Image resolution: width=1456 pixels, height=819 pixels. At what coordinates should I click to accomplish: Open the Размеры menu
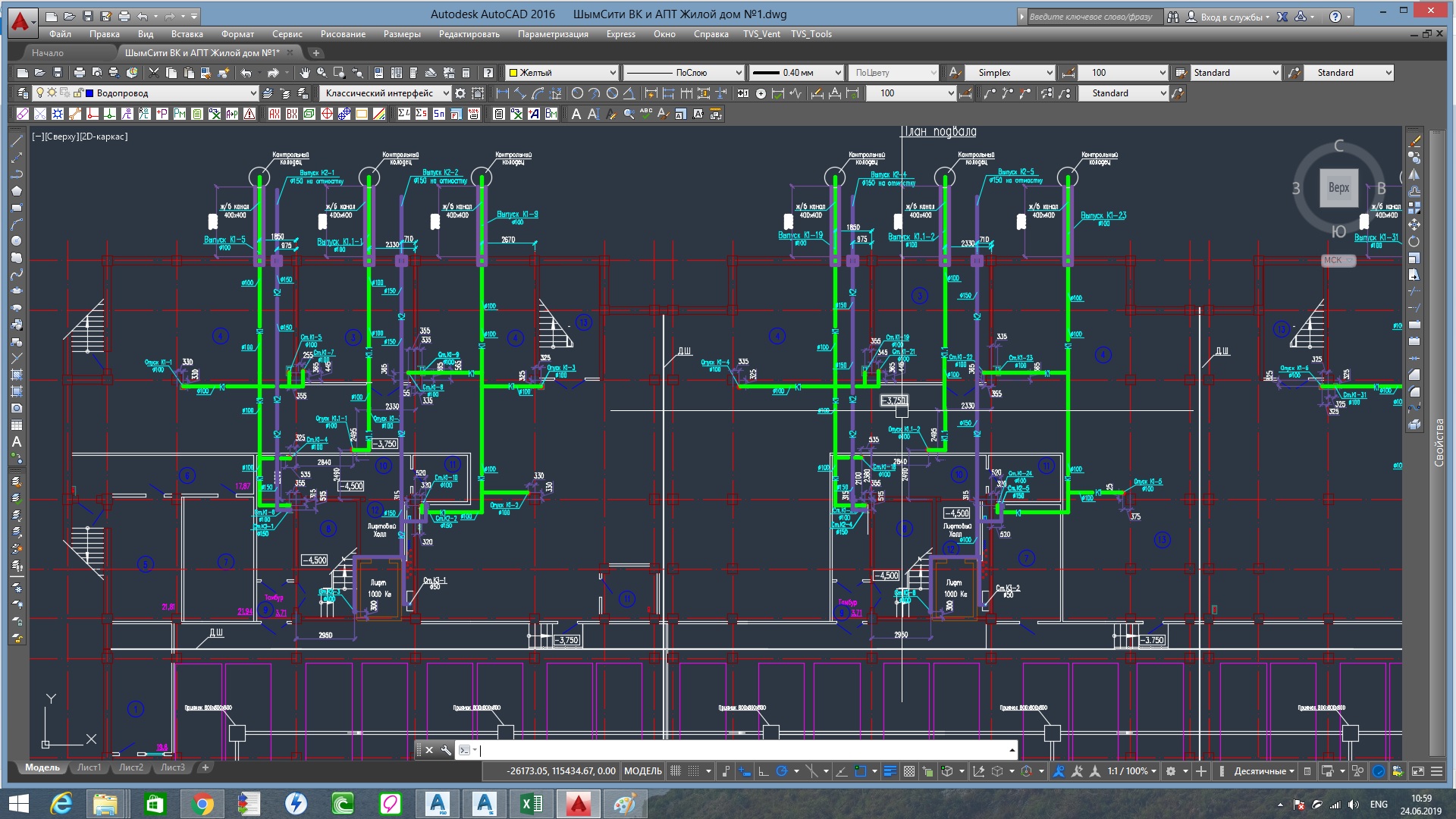(x=402, y=34)
